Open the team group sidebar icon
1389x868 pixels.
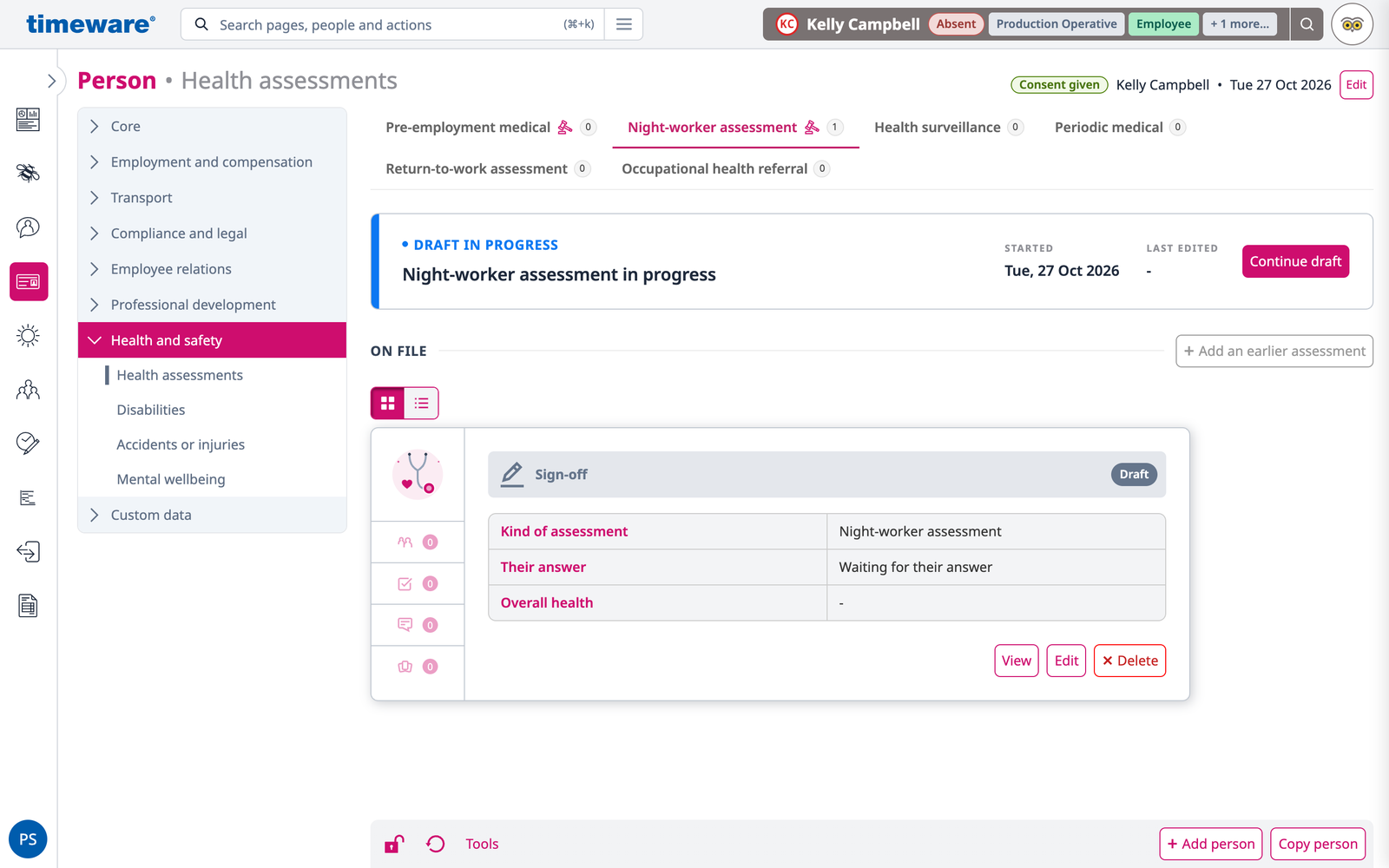click(x=28, y=390)
